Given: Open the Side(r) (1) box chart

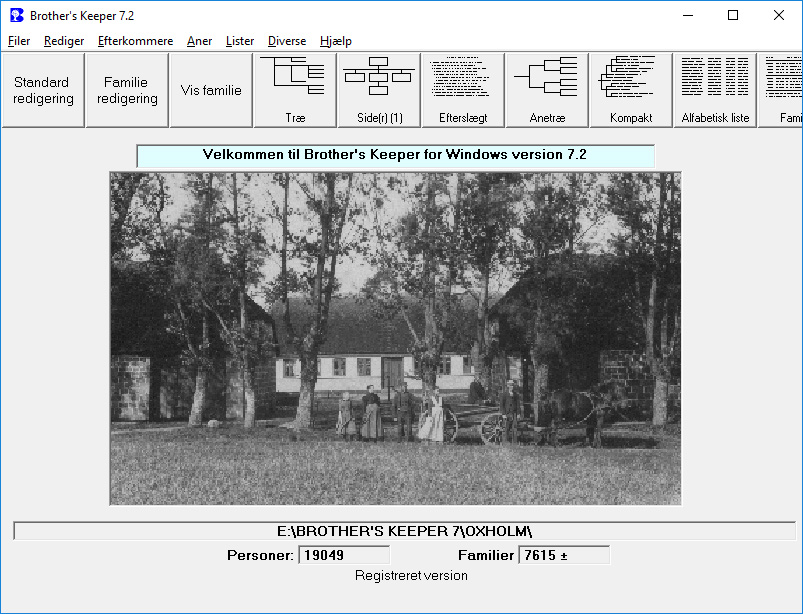Looking at the screenshot, I should 379,90.
